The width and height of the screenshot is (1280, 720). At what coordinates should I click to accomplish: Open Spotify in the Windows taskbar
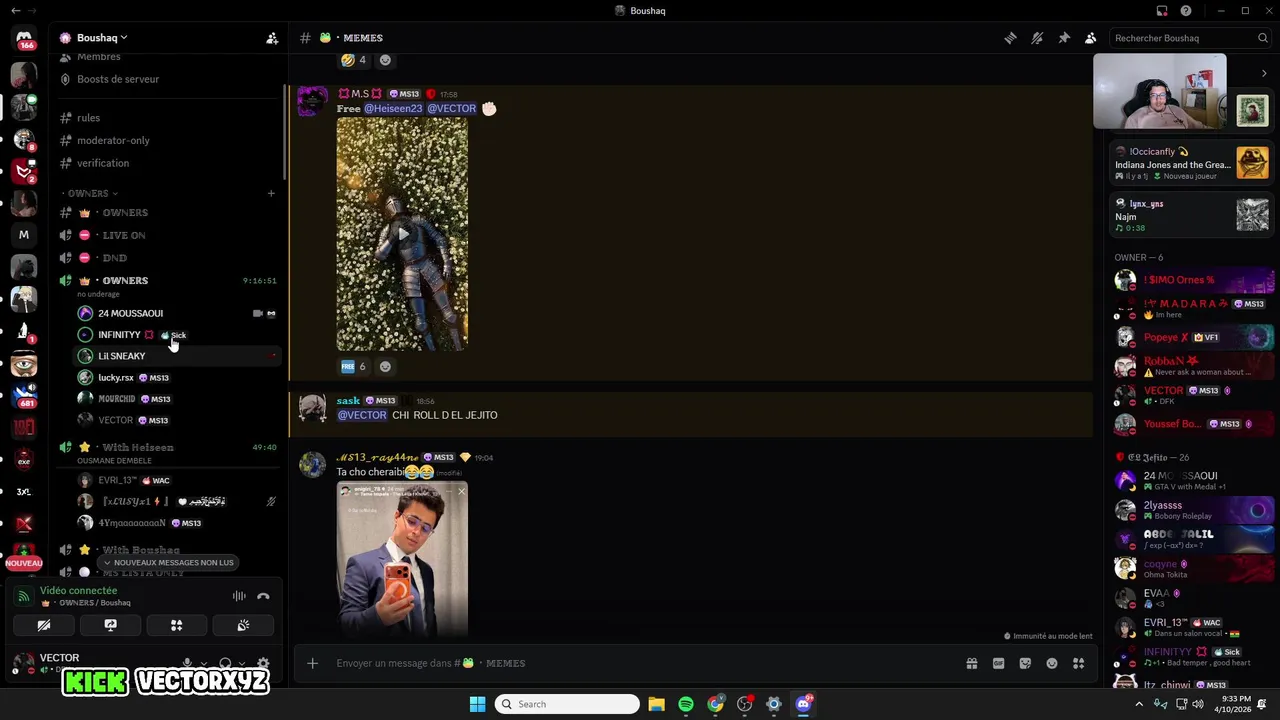[x=686, y=704]
